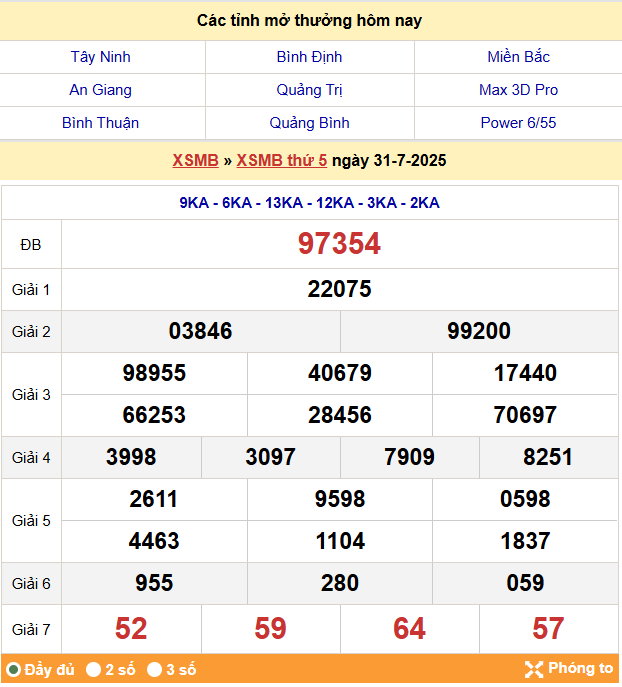Image resolution: width=622 pixels, height=687 pixels.
Task: Click the Giải 4 number 8251
Action: (x=548, y=457)
